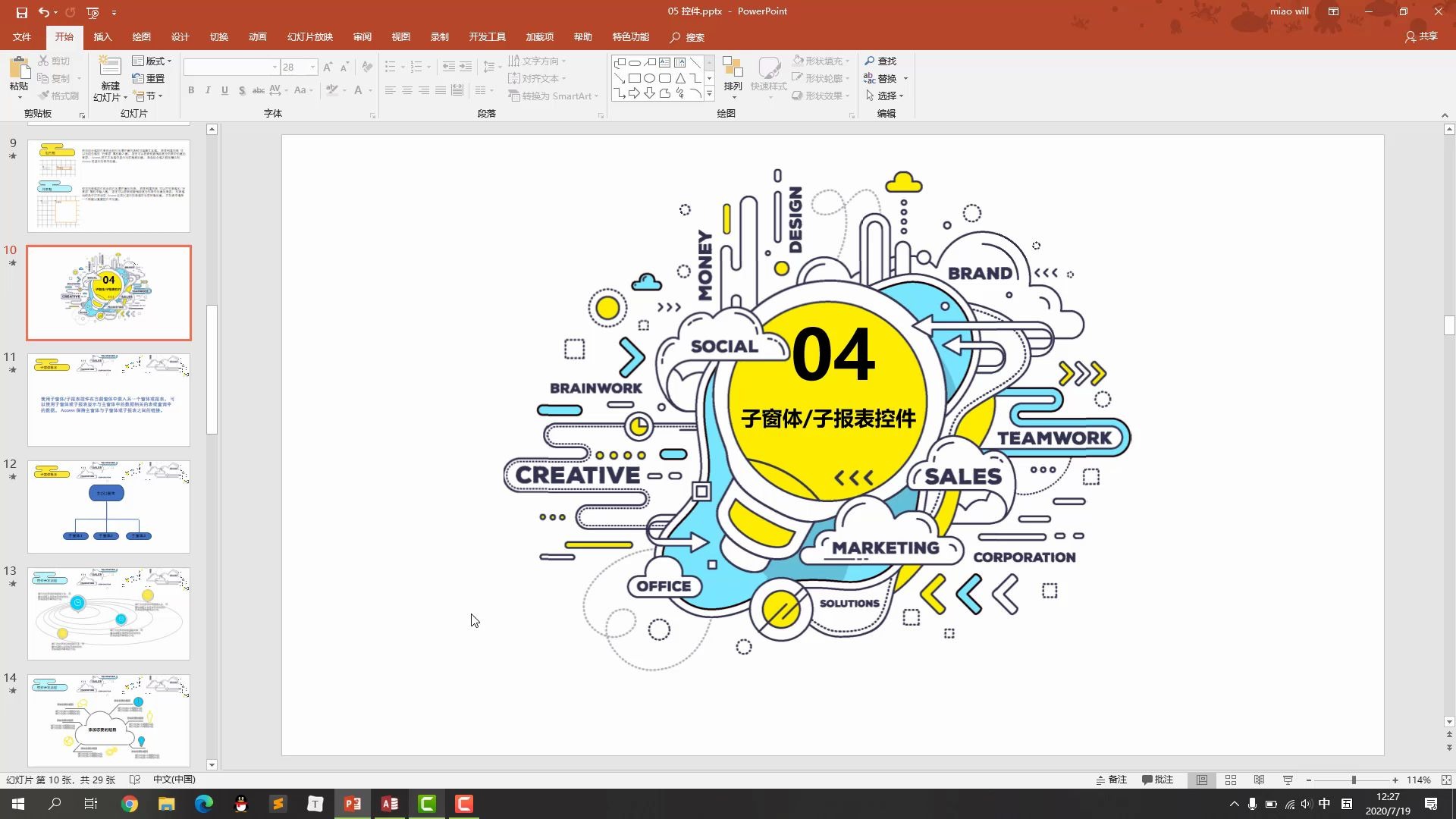Toggle Bold formatting
The width and height of the screenshot is (1456, 819).
coord(191,90)
